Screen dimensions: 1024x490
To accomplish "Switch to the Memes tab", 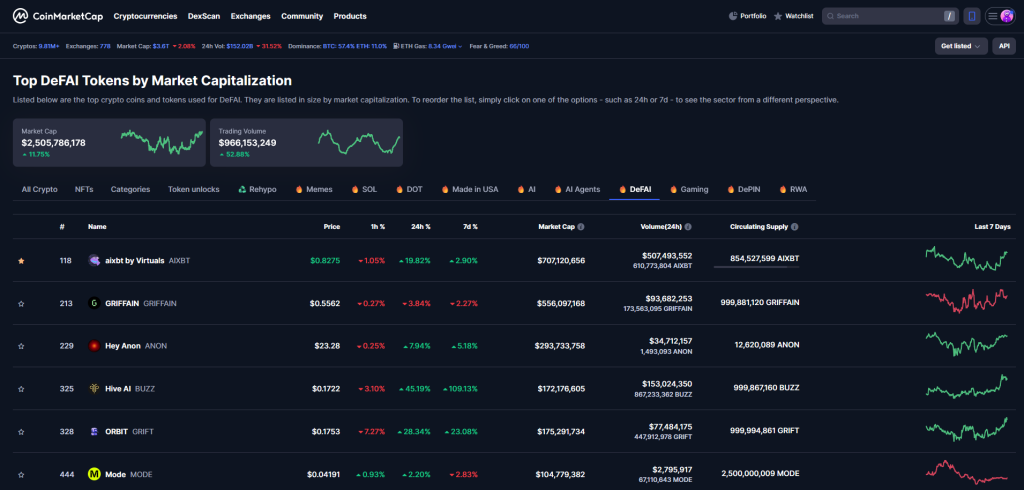I will point(313,189).
